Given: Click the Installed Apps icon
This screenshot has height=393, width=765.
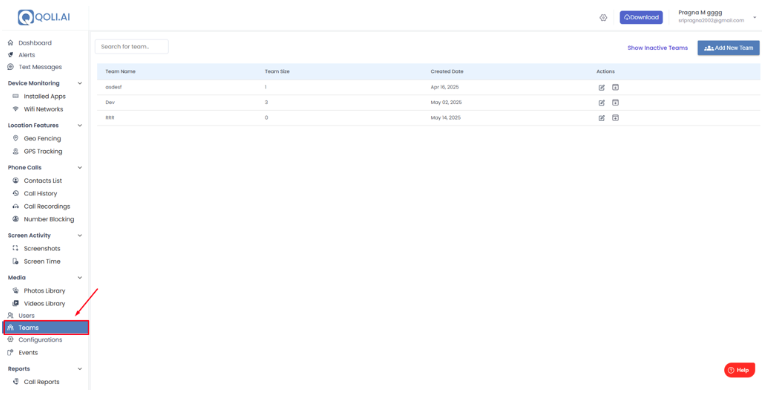Looking at the screenshot, I should (16, 97).
